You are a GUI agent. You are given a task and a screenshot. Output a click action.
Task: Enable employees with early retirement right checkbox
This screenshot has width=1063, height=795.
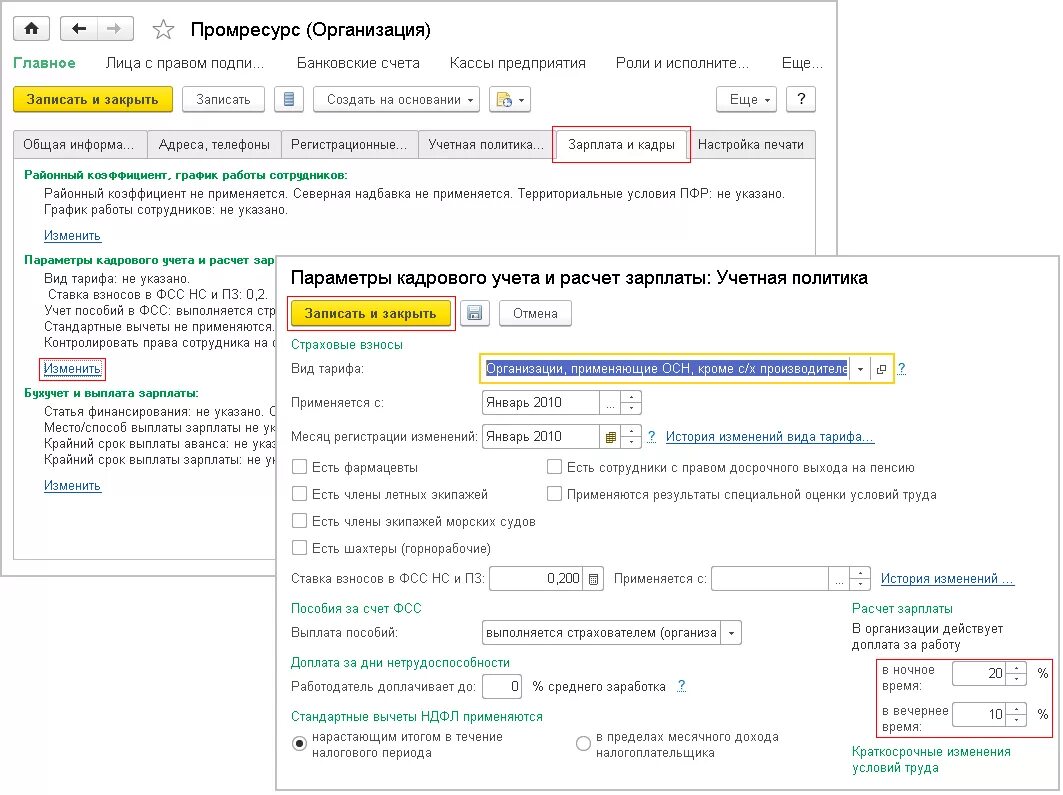click(554, 467)
